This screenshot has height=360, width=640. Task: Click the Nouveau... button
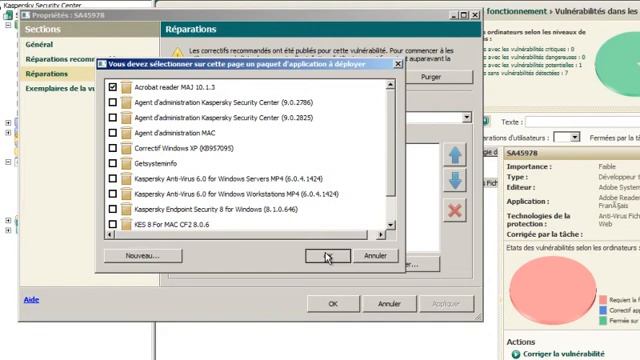[143, 256]
